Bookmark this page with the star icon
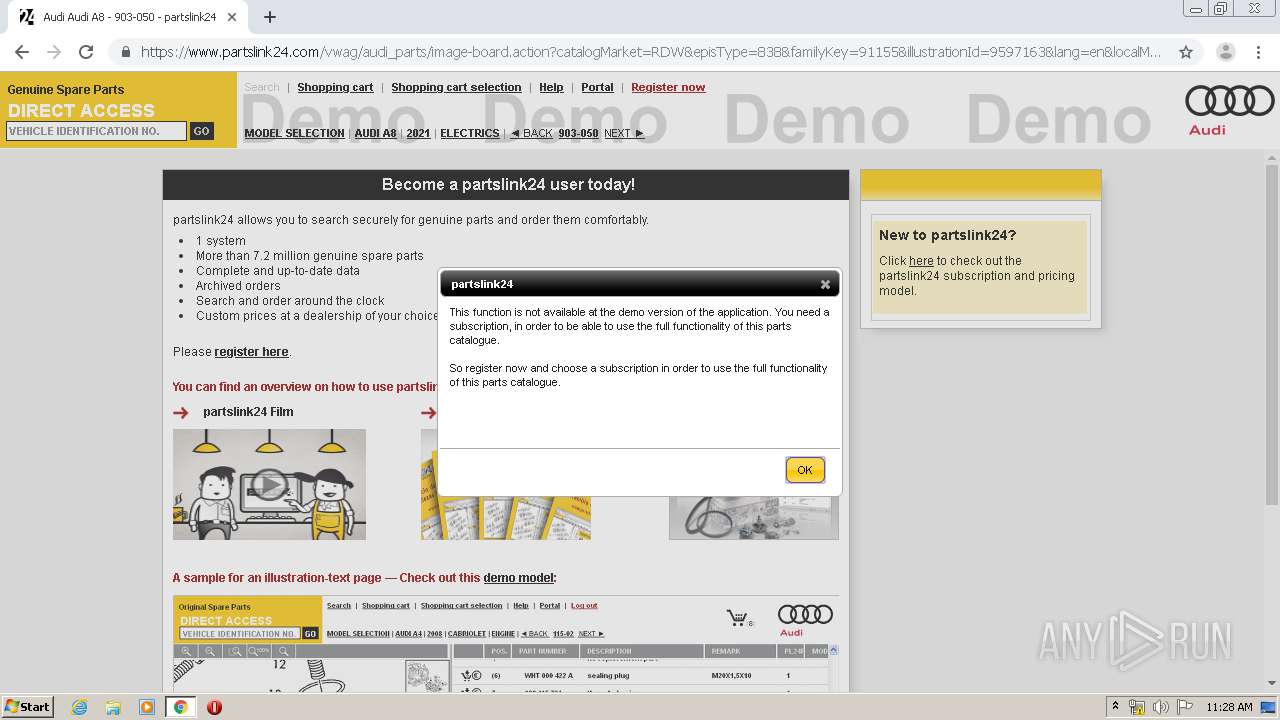Screen dimensions: 1280x720 pos(1186,52)
